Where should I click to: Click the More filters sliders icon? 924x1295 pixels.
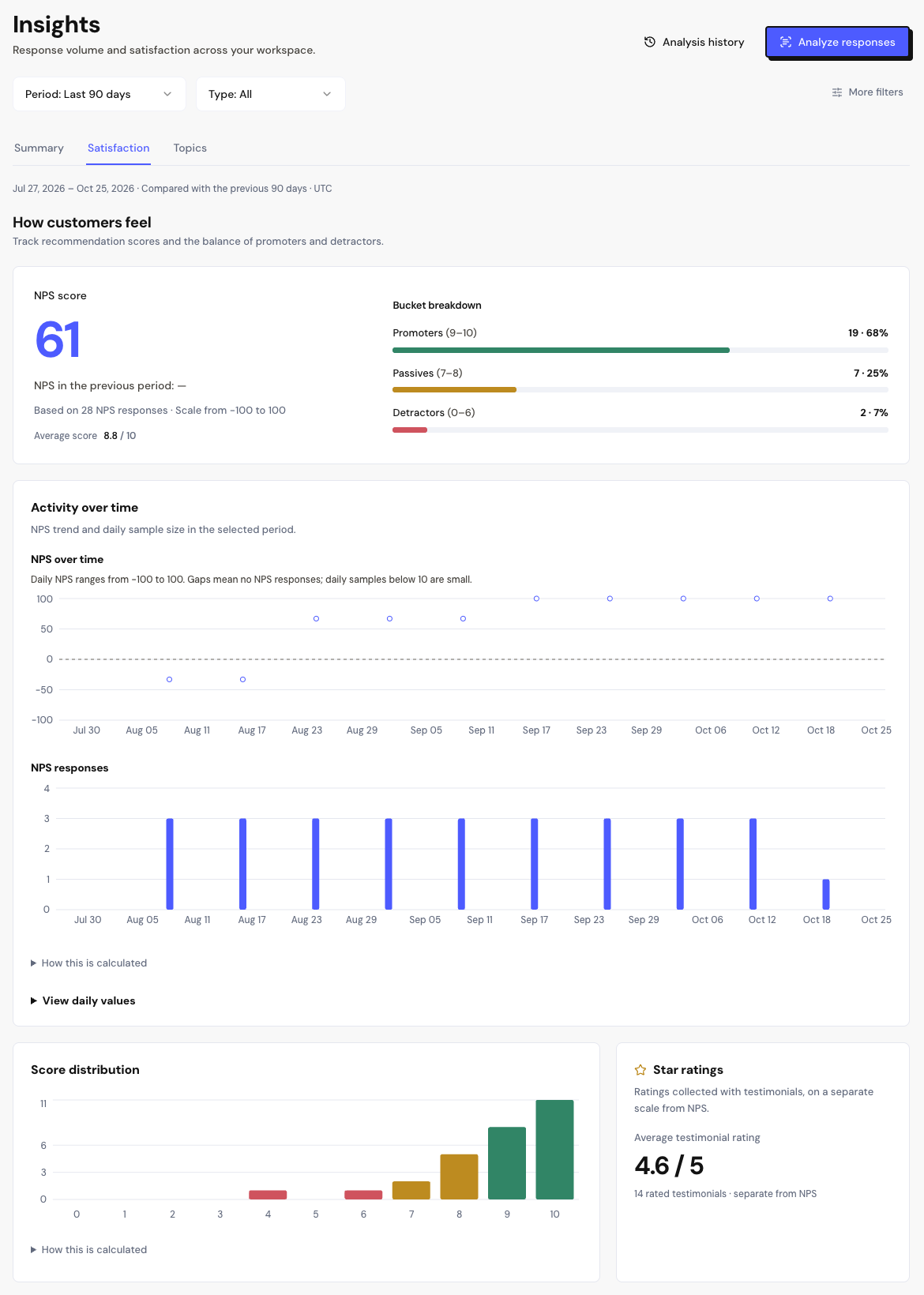(837, 92)
